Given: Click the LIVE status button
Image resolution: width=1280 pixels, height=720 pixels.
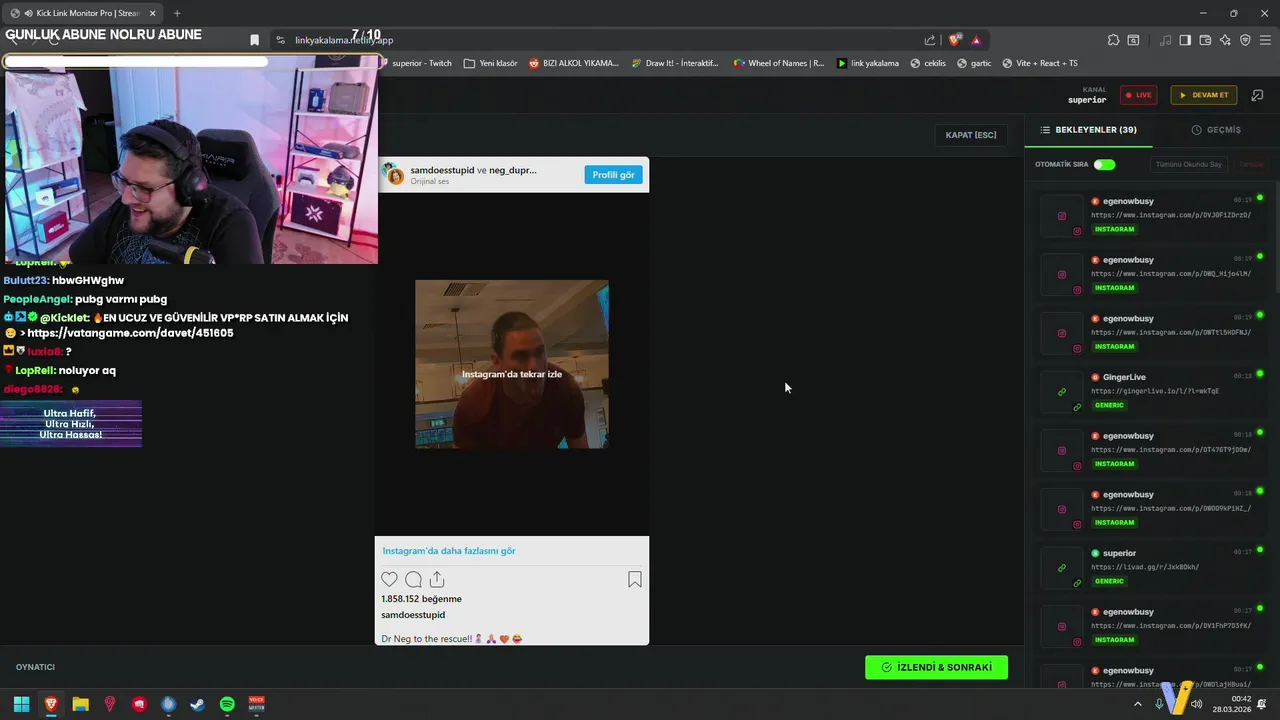Looking at the screenshot, I should pyautogui.click(x=1138, y=95).
